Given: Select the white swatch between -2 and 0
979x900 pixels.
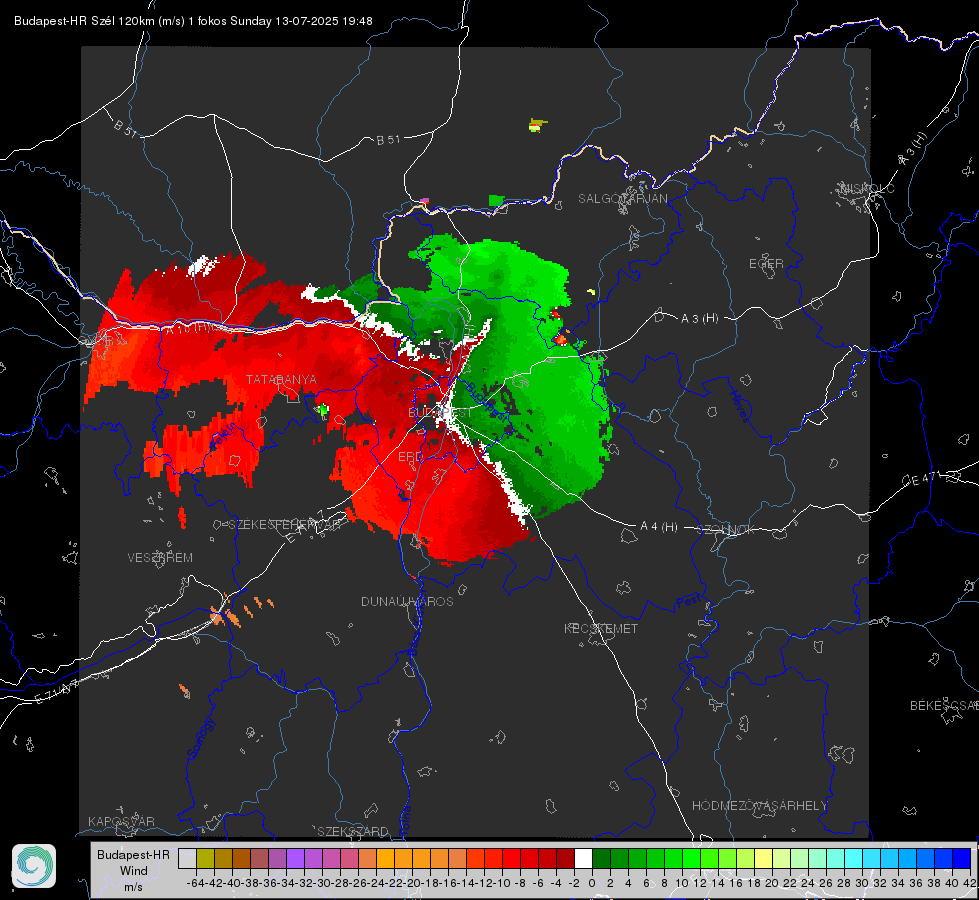Looking at the screenshot, I should [583, 858].
